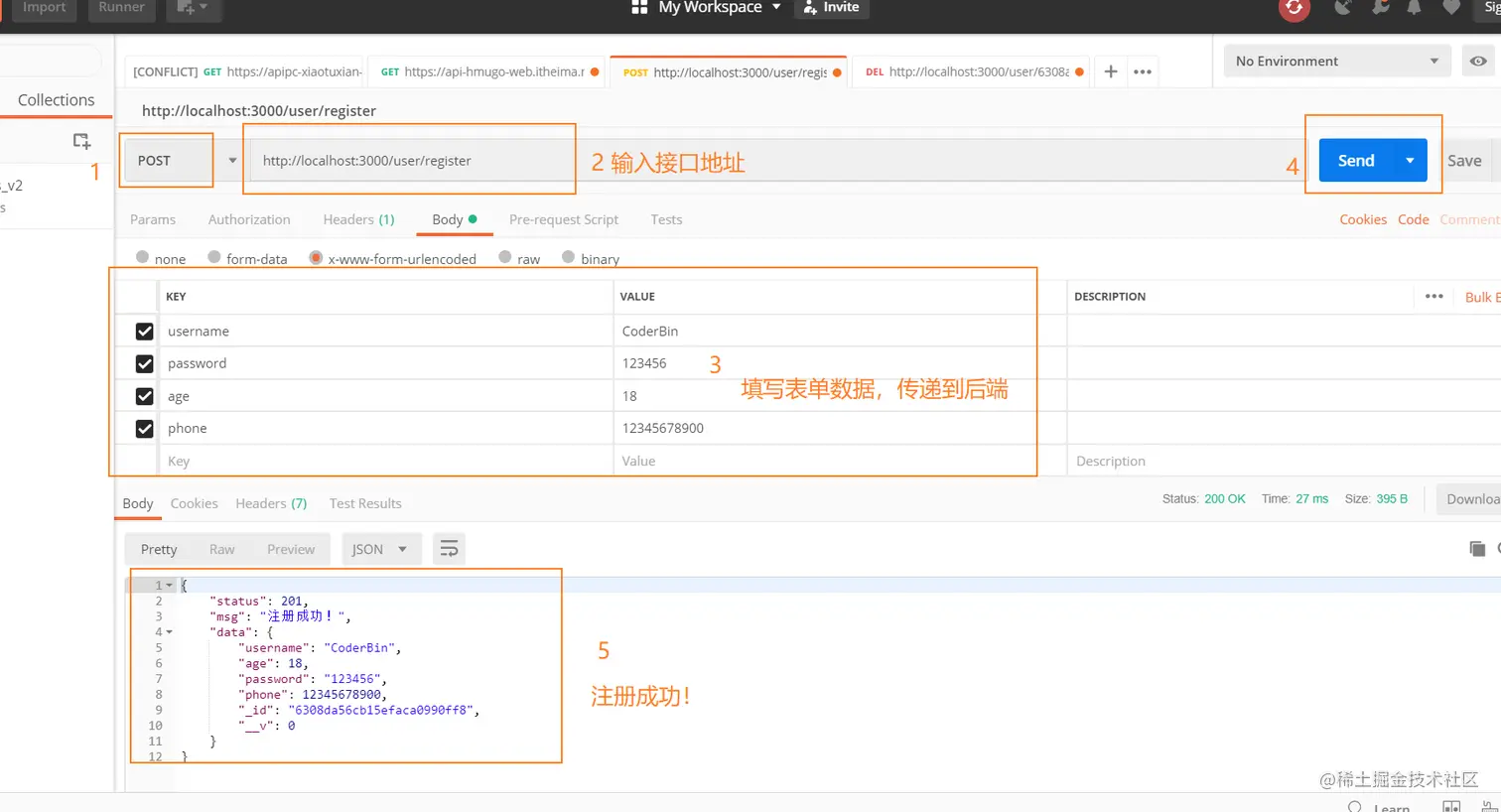Copy the response body with the copy icon

click(1477, 549)
